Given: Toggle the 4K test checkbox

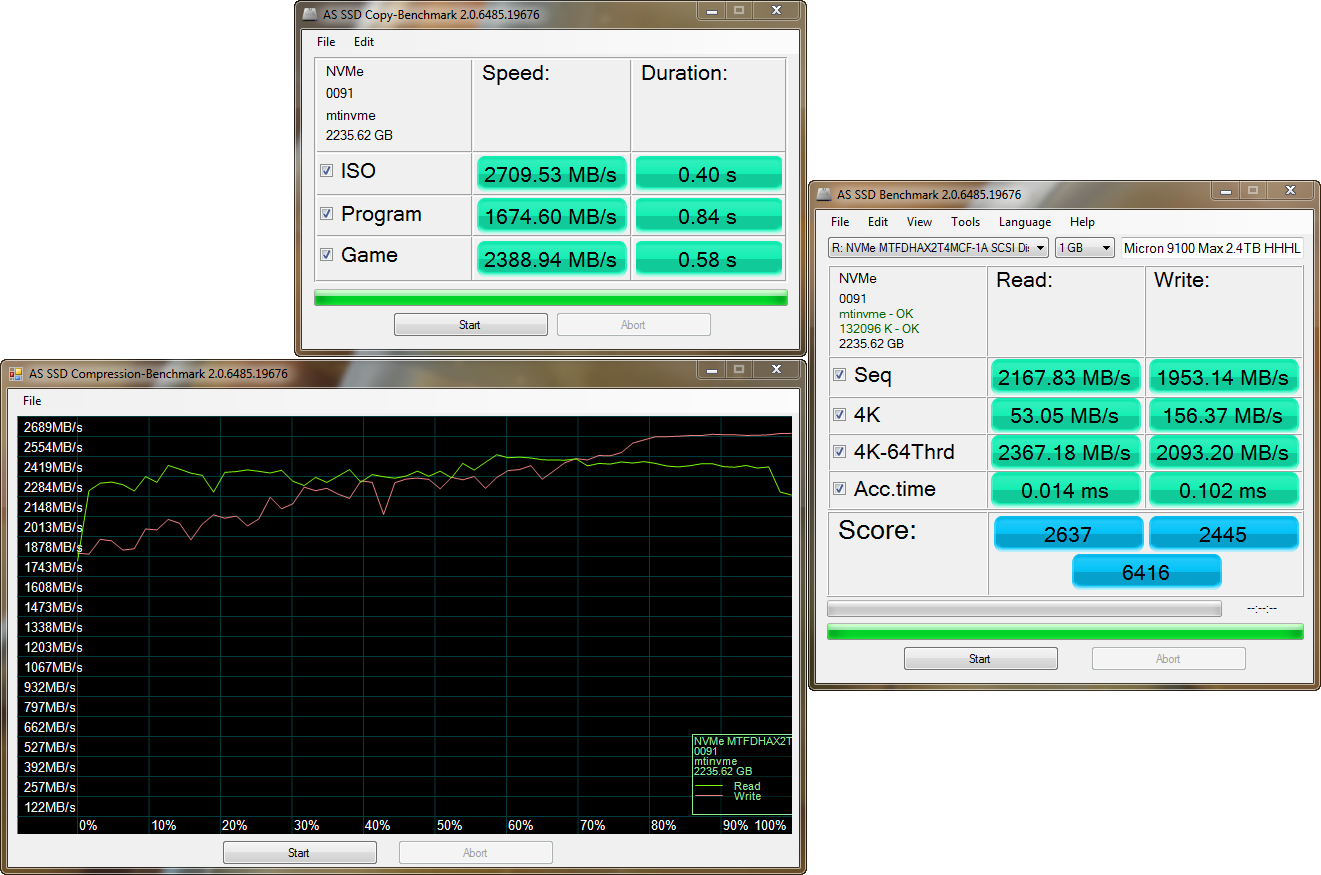Looking at the screenshot, I should [x=840, y=414].
